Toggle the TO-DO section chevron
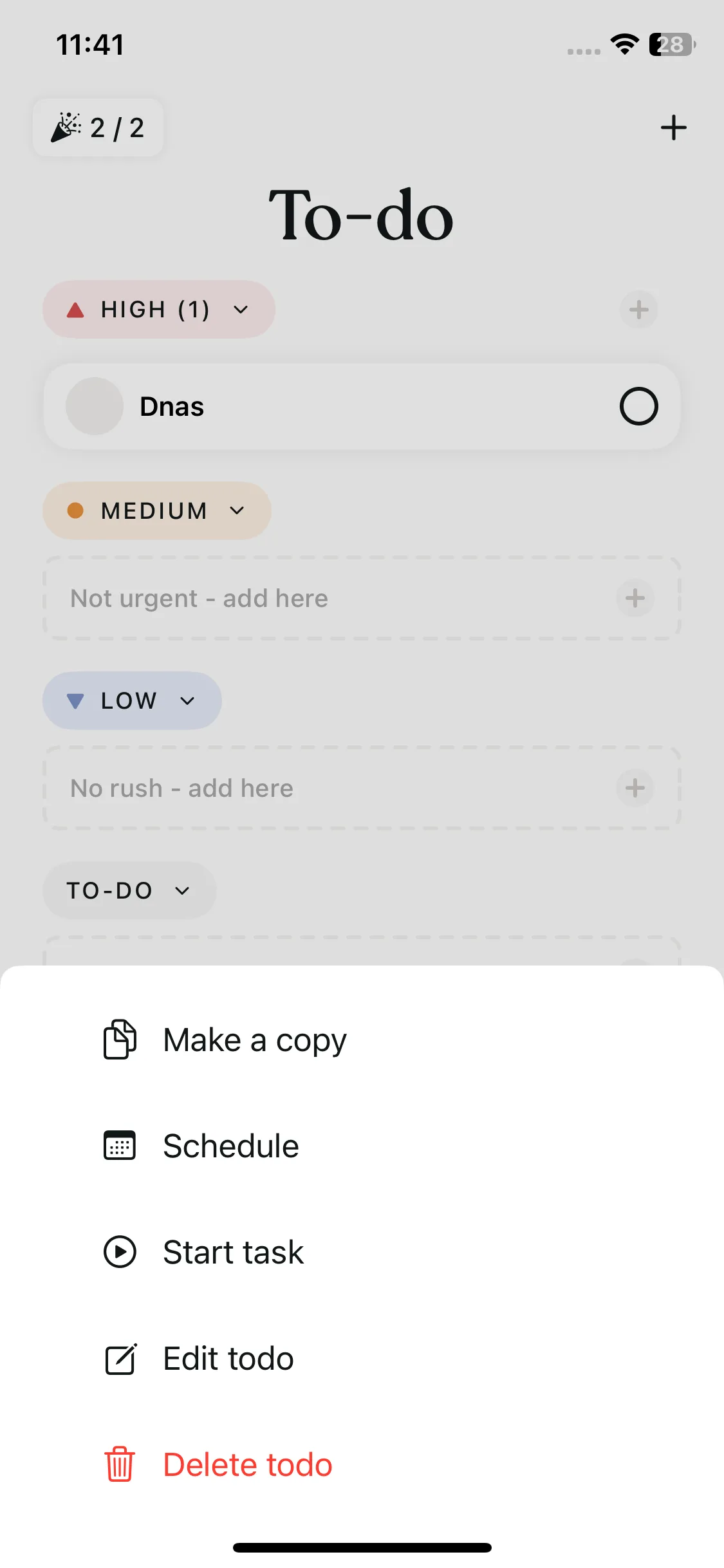The image size is (724, 1568). pos(182,890)
